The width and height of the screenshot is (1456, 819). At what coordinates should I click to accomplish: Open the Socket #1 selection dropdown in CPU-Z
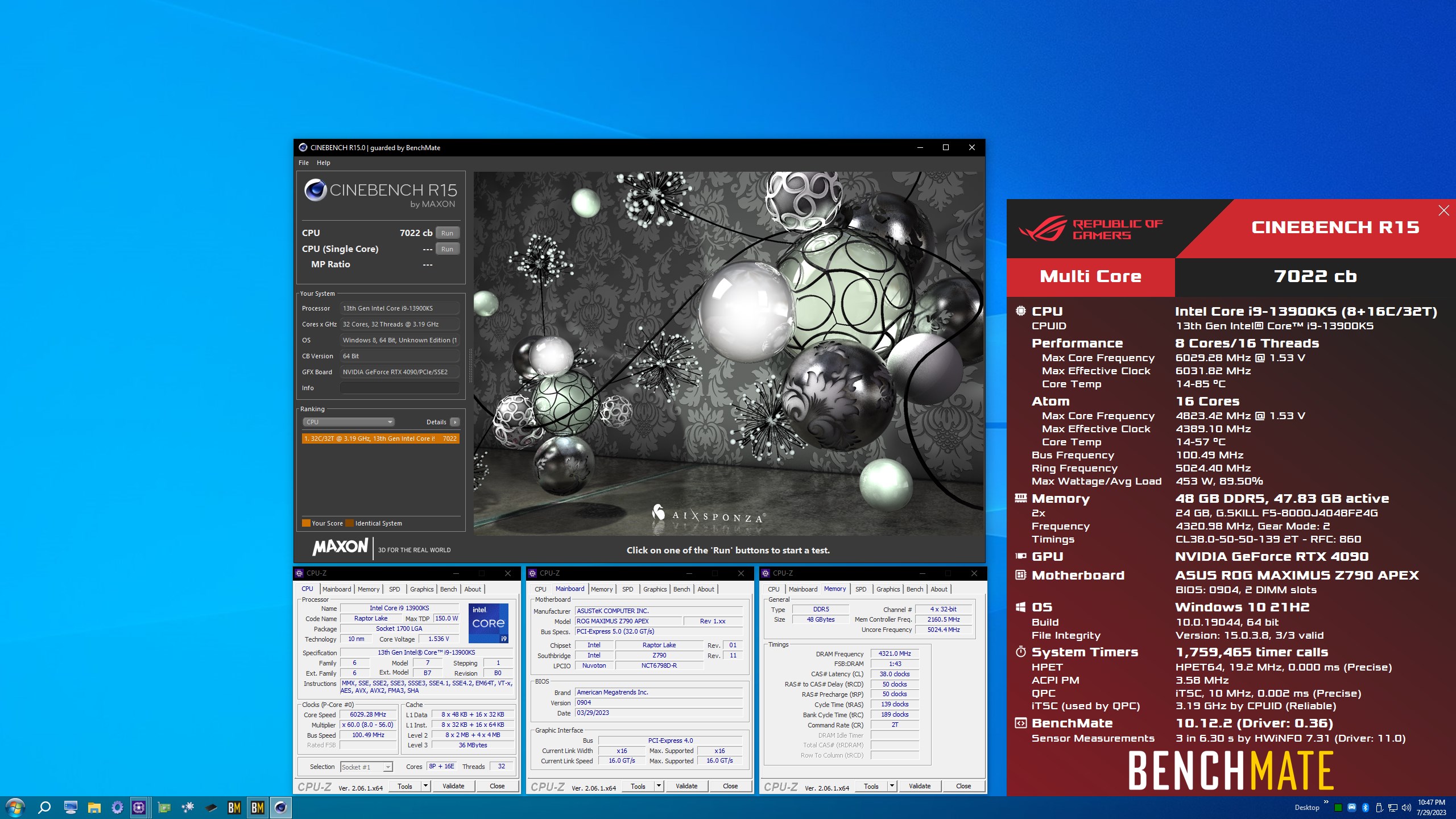[366, 767]
